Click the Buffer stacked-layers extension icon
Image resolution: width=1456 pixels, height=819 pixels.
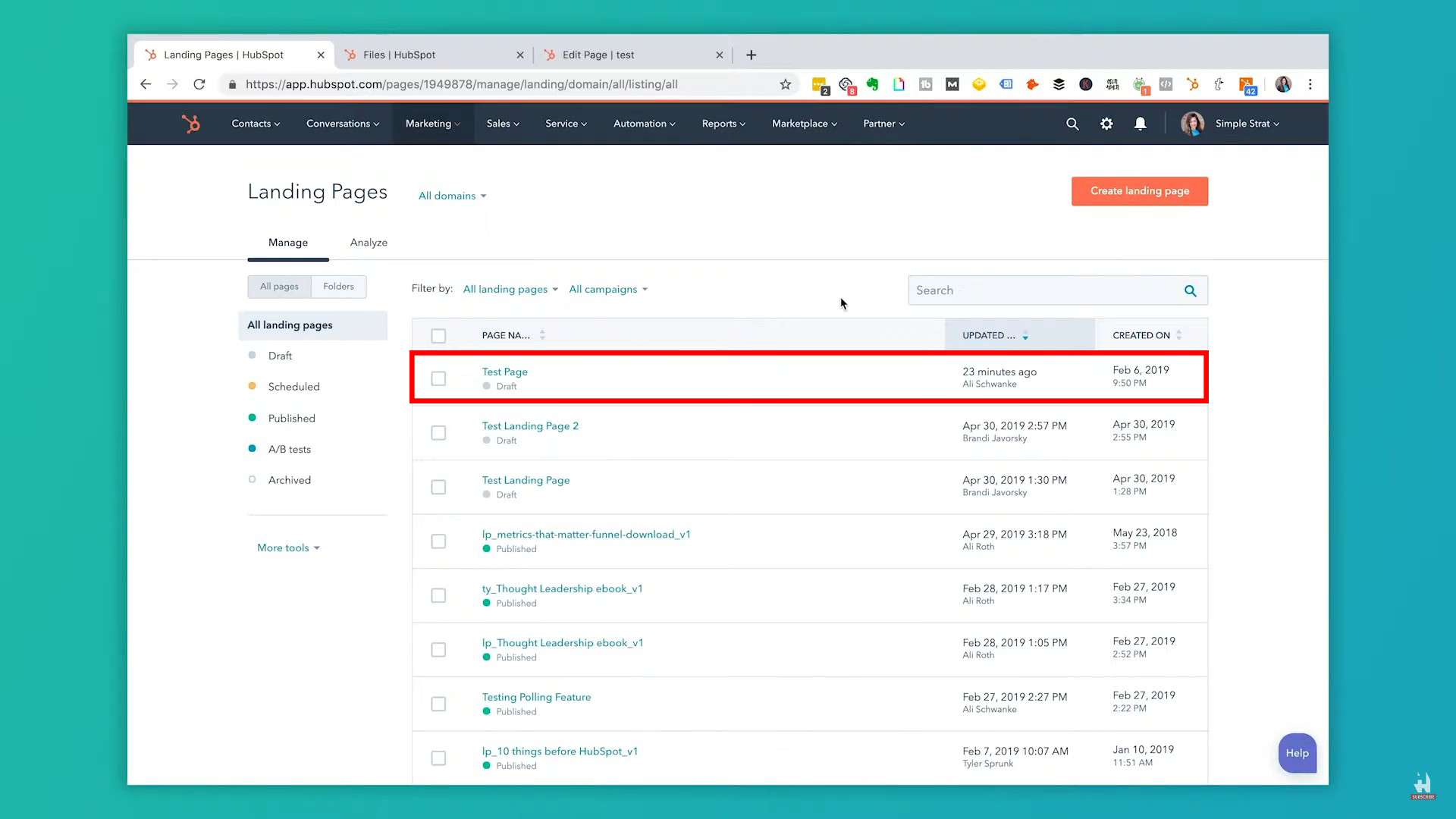pos(1059,84)
